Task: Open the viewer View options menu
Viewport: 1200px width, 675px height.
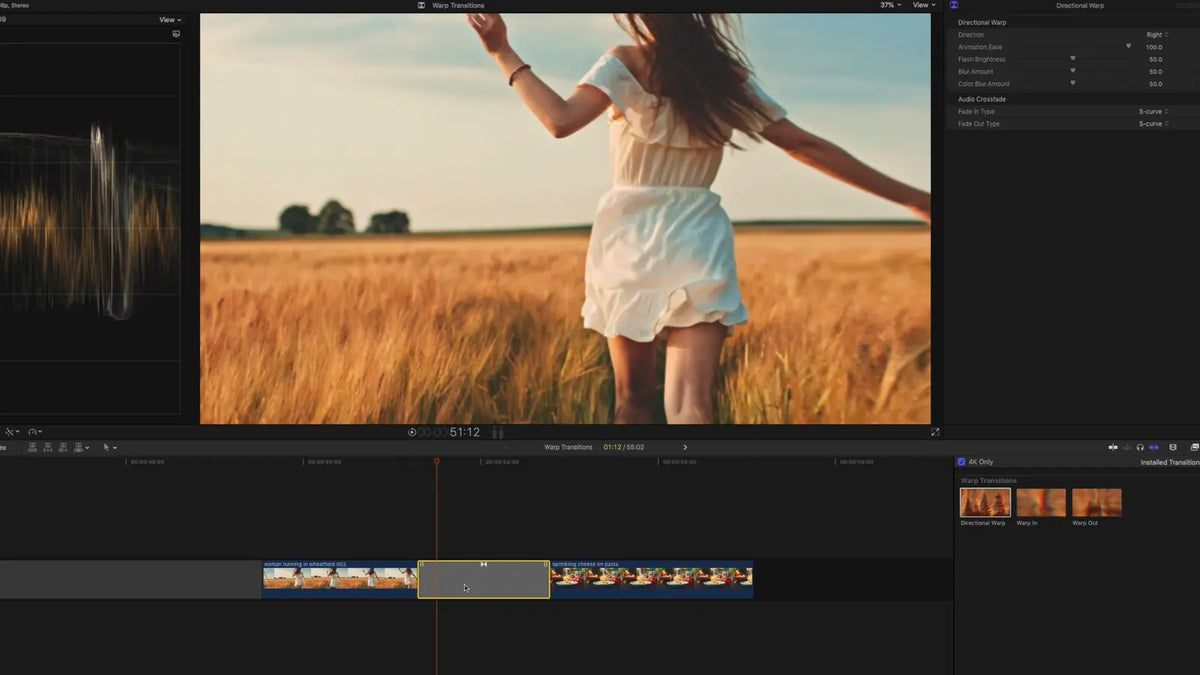Action: coord(924,5)
